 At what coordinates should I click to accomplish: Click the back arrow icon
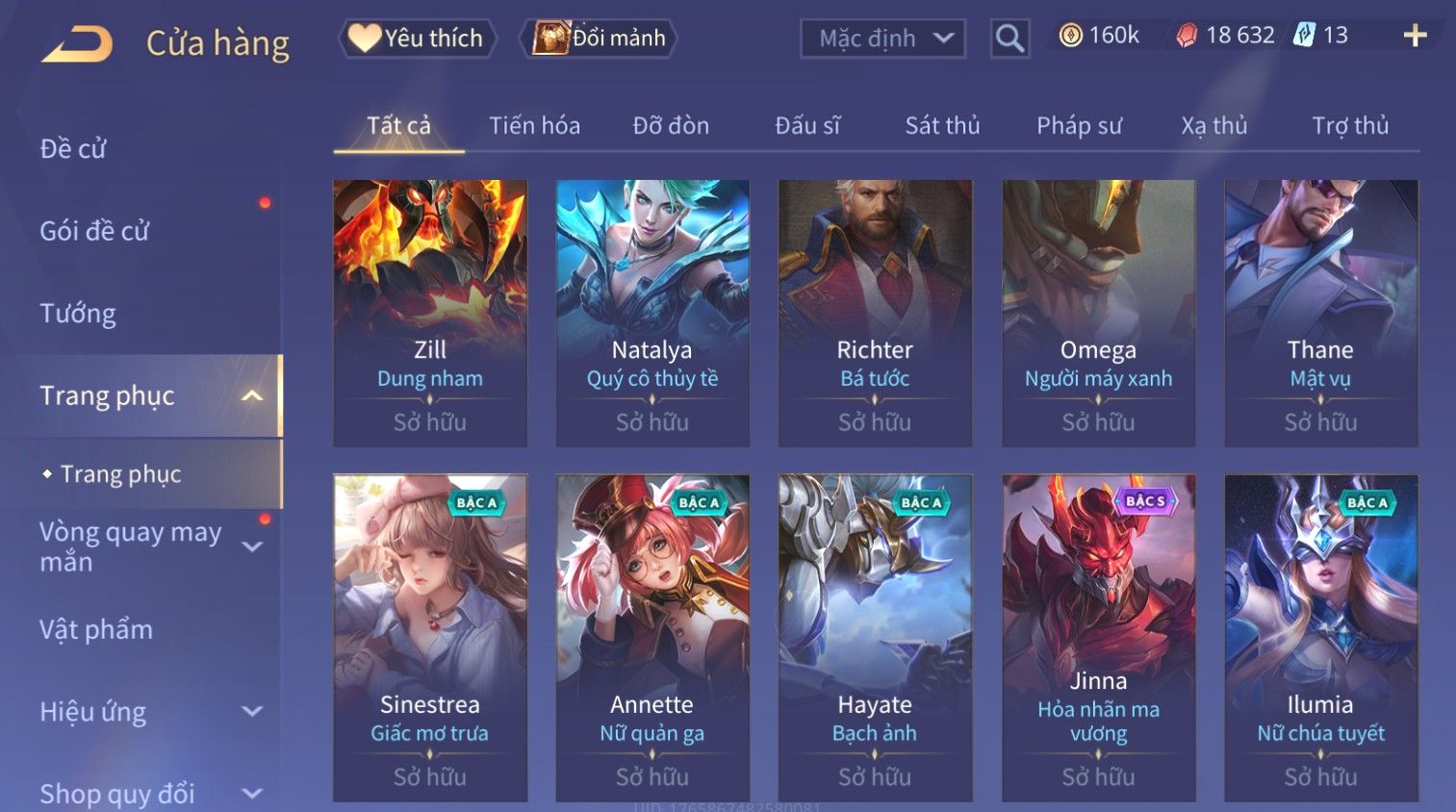pos(77,44)
